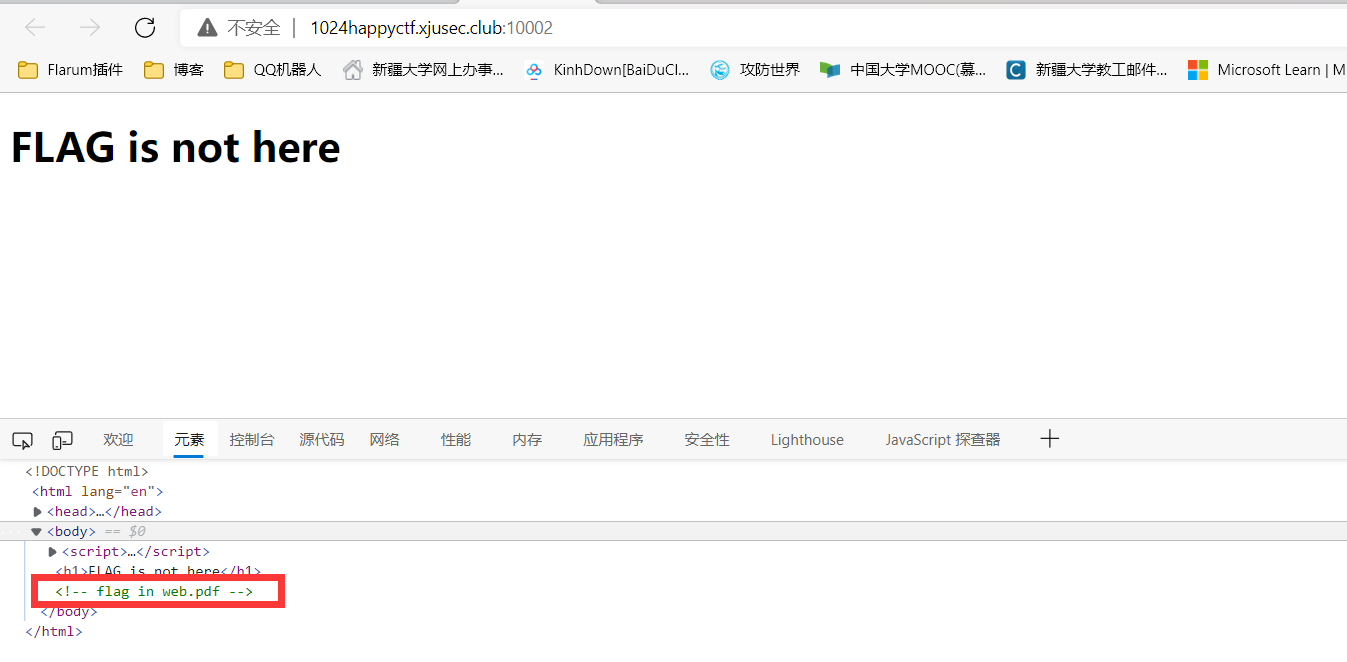Image resolution: width=1347 pixels, height=662 pixels.
Task: Open the 攻防世界 bookmark
Action: 755,70
